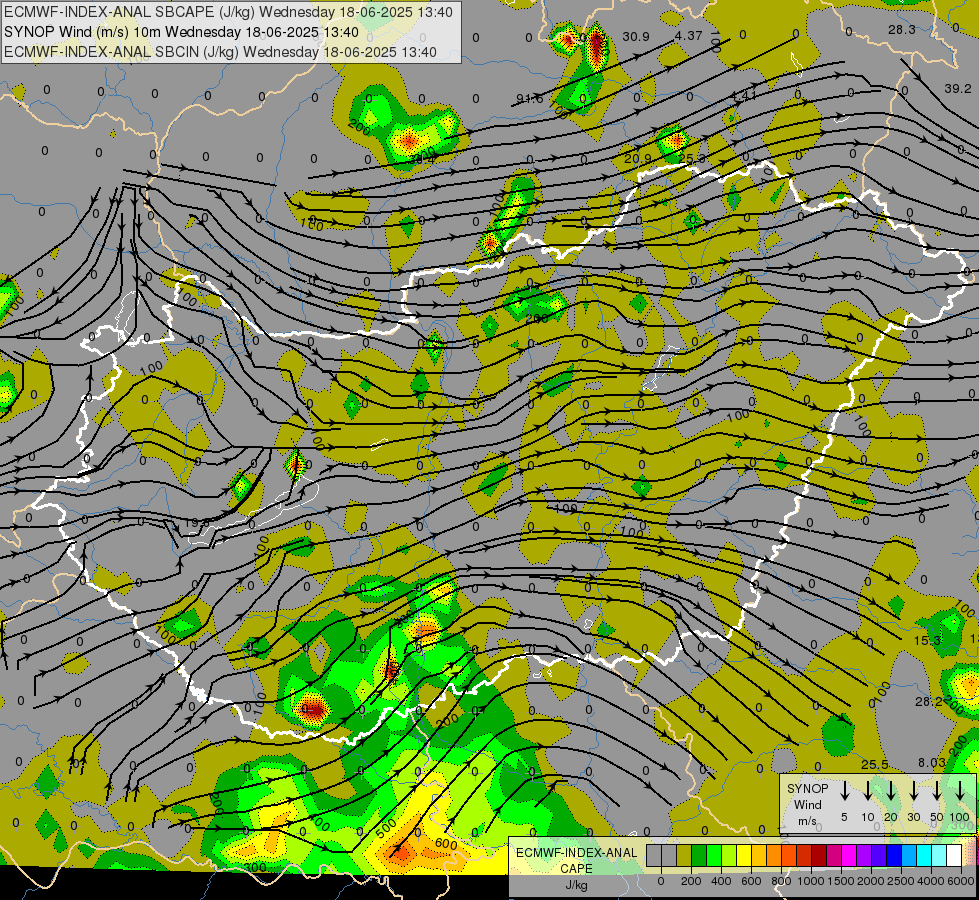The width and height of the screenshot is (979, 900).
Task: Click the 8.03 value on the map
Action: (x=932, y=763)
